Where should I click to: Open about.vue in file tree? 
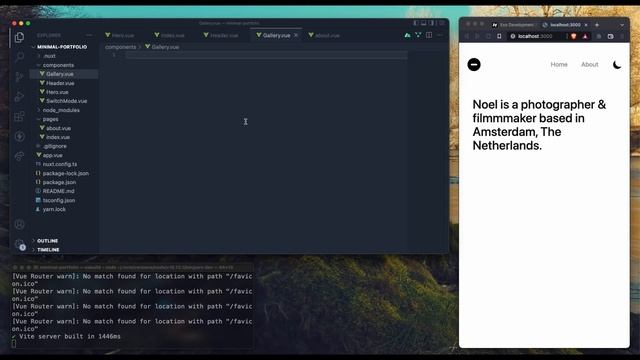coord(58,128)
